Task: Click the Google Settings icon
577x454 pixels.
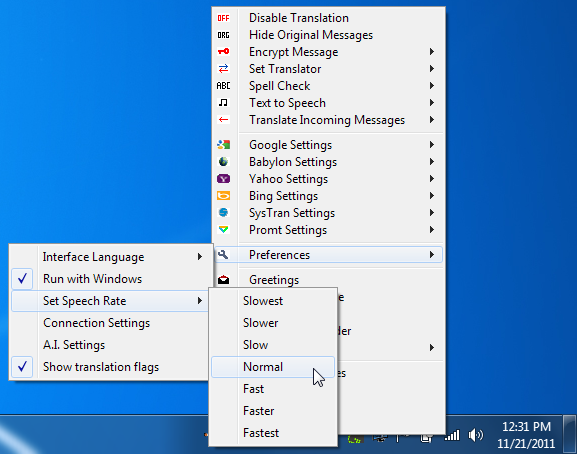Action: coord(223,145)
